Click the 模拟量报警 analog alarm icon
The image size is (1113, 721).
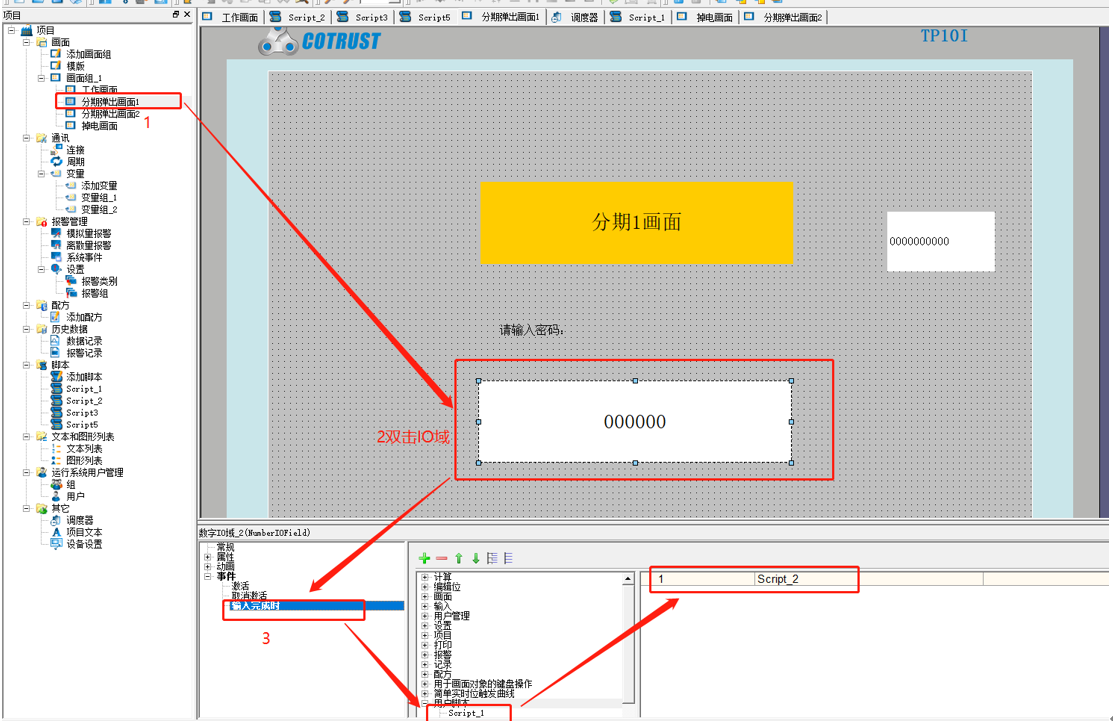click(x=56, y=233)
